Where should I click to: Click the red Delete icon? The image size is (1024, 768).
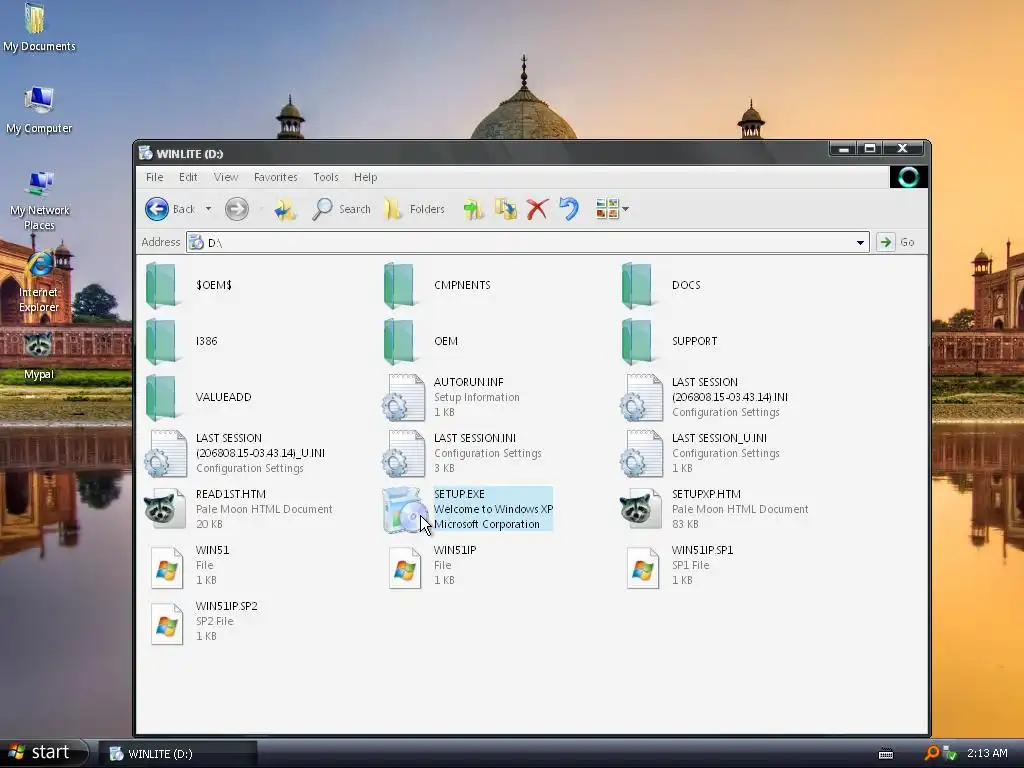pyautogui.click(x=537, y=209)
